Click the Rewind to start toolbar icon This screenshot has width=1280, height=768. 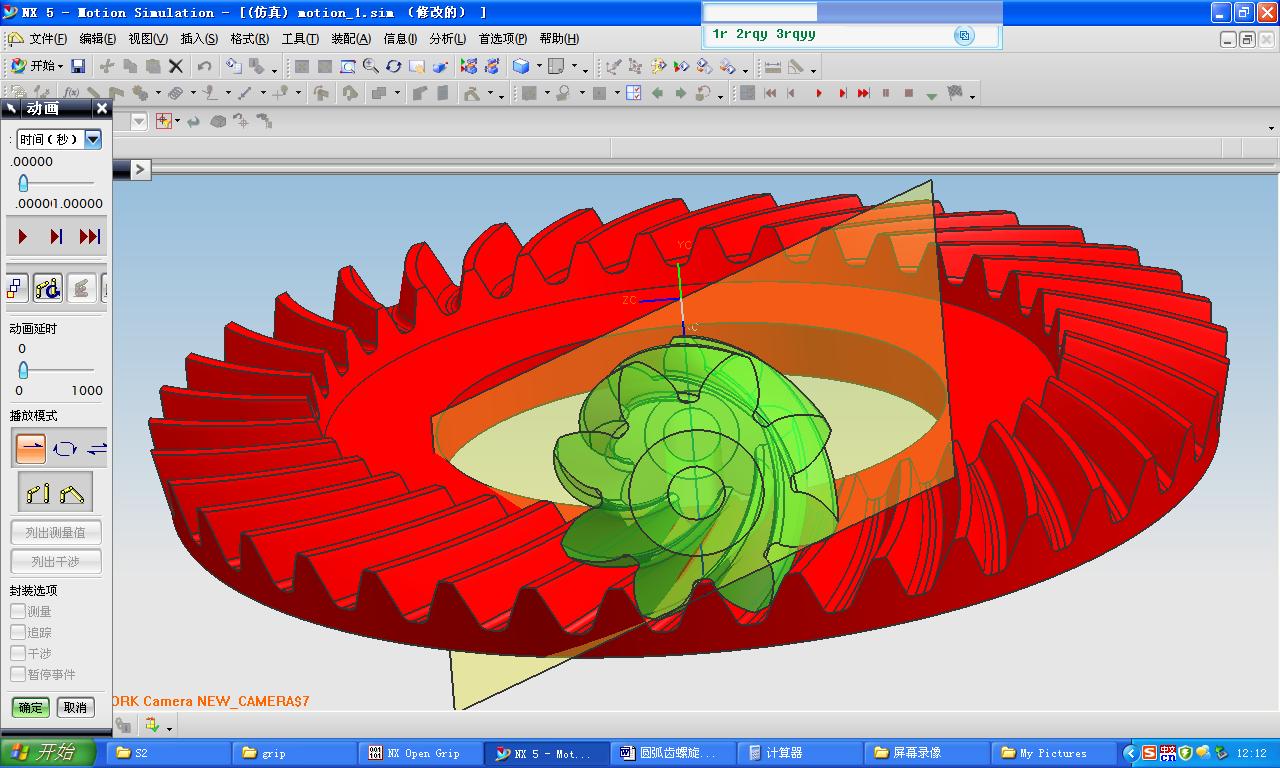pos(770,93)
